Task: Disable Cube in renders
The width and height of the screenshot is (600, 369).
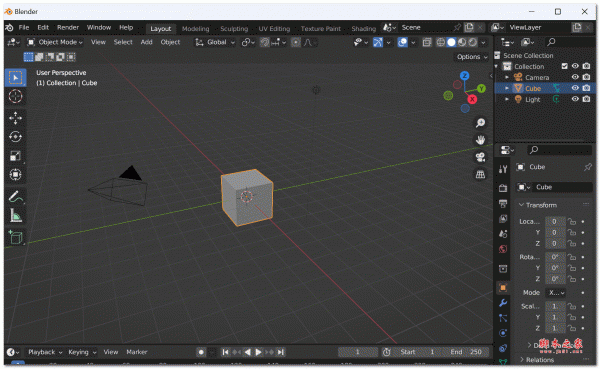Action: (586, 88)
